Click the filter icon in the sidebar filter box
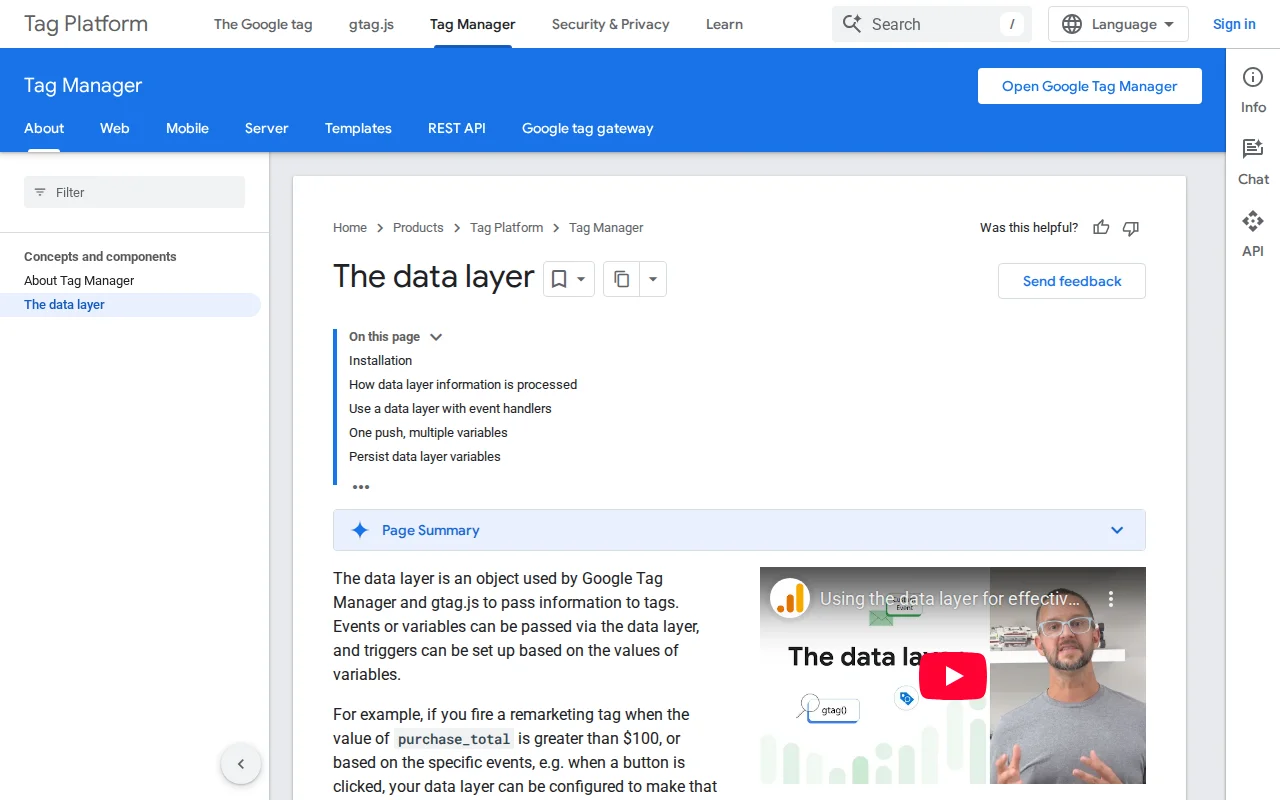1280x800 pixels. (x=39, y=192)
